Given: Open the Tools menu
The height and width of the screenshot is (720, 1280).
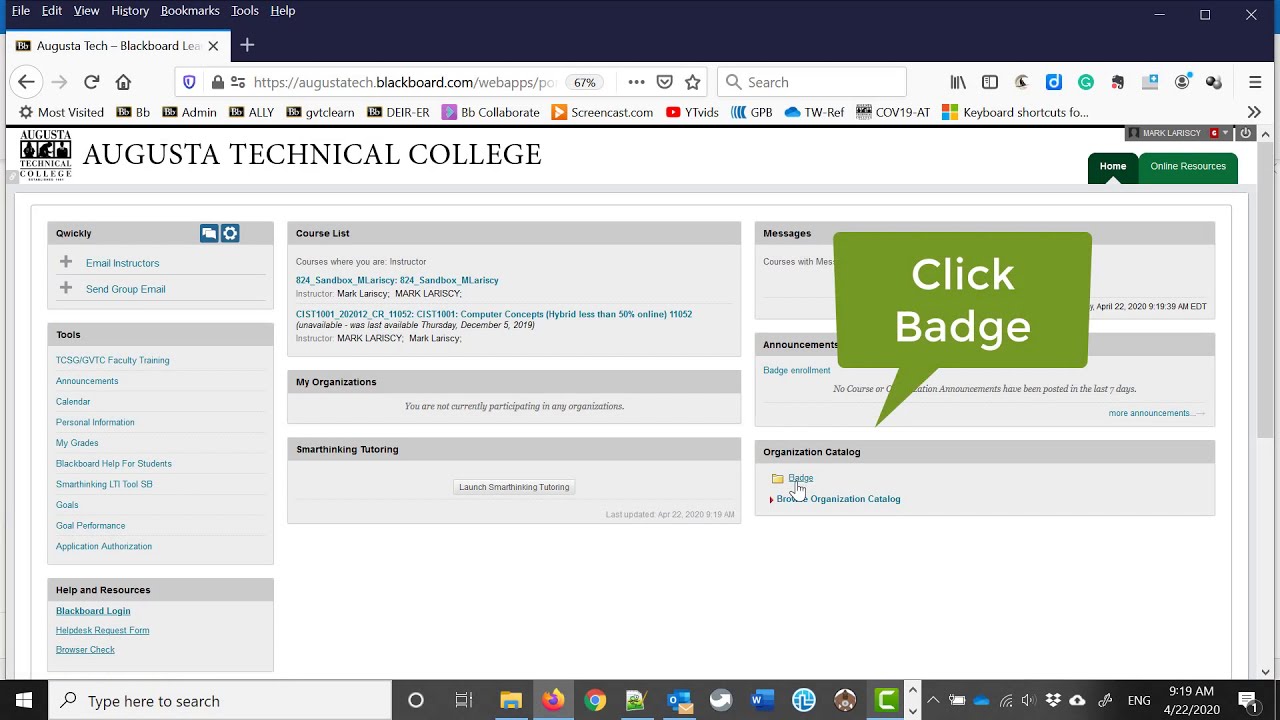Looking at the screenshot, I should tap(245, 10).
